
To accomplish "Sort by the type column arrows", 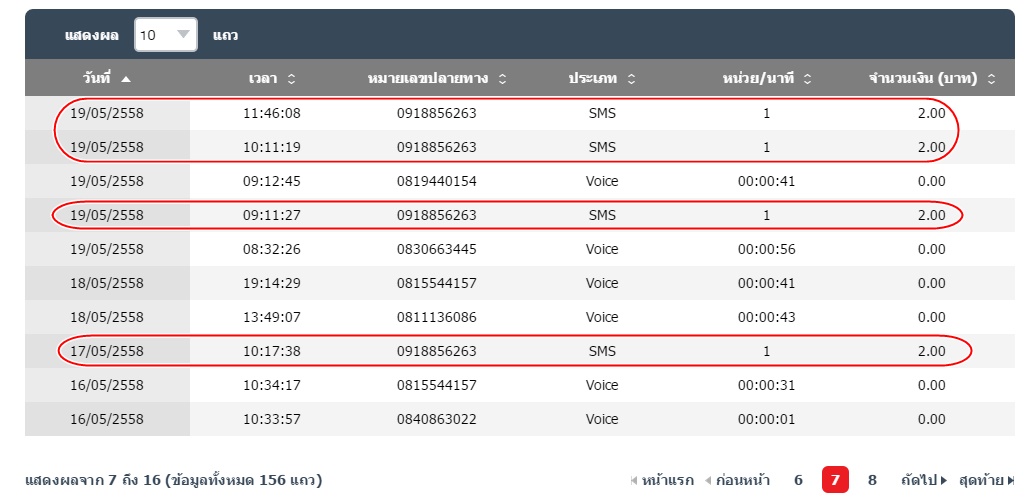I will coord(631,78).
